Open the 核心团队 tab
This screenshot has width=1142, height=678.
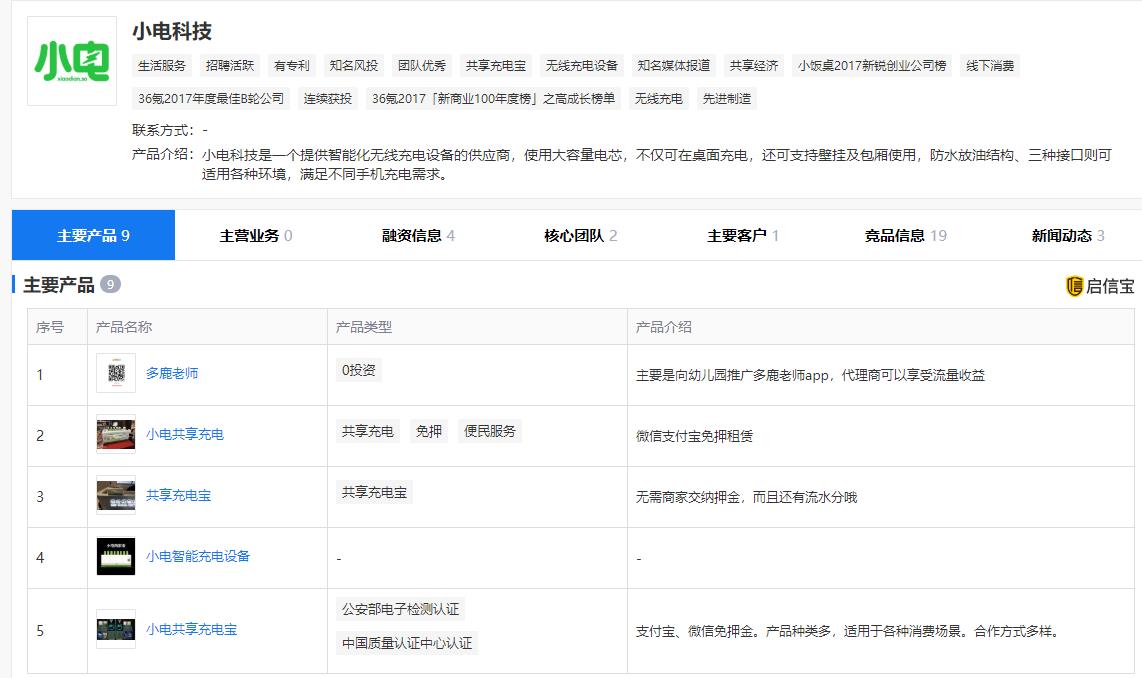click(580, 235)
